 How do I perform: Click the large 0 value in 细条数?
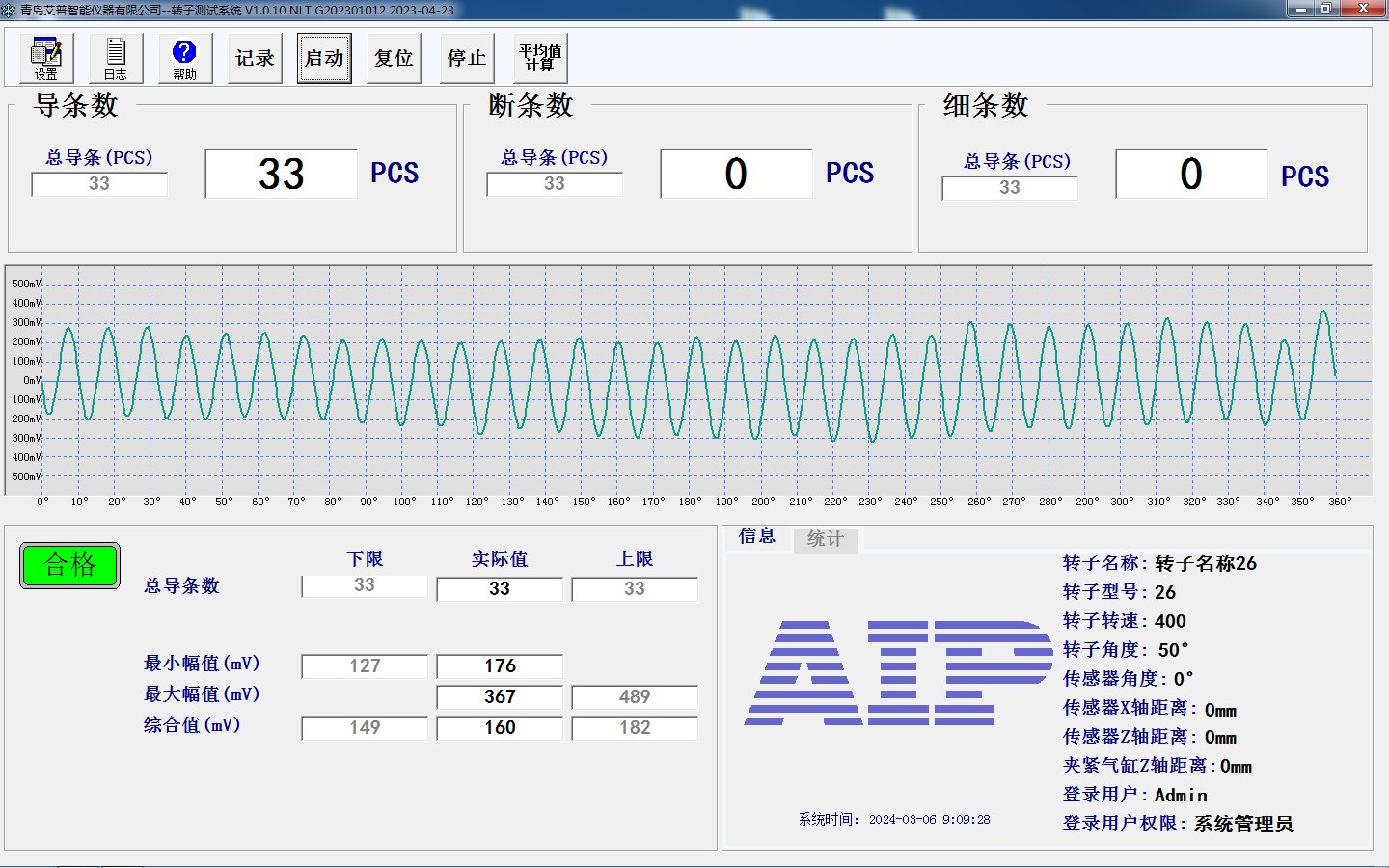(x=1191, y=175)
